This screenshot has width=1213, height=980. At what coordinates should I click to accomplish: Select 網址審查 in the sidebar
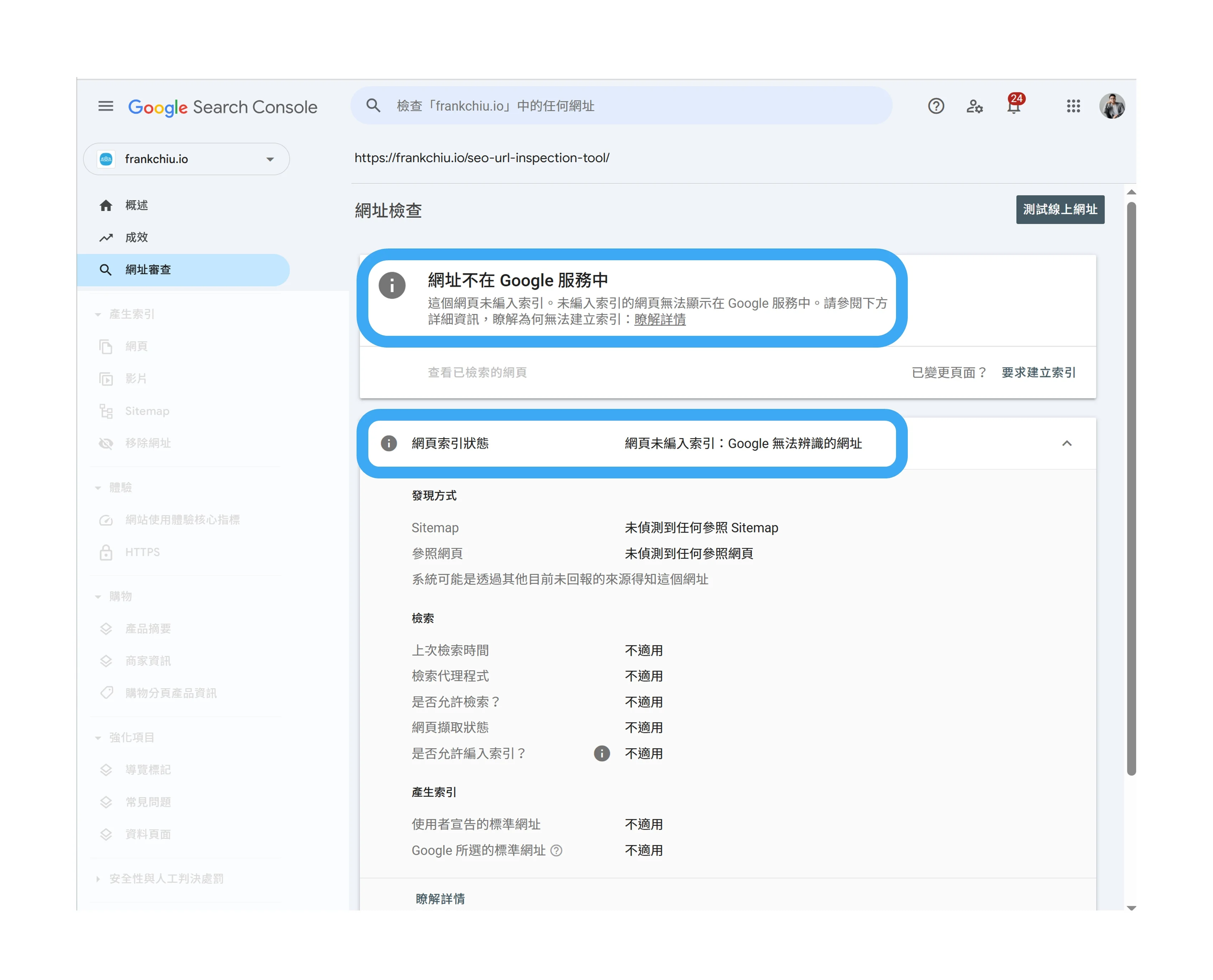tap(148, 270)
